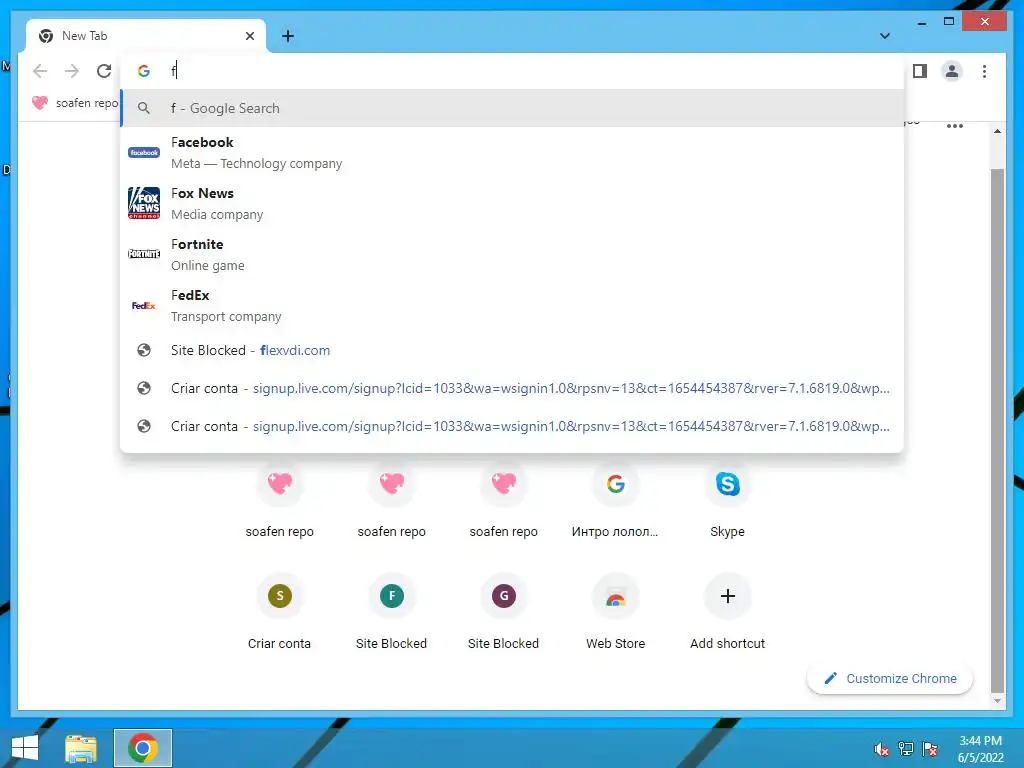This screenshot has height=768, width=1024.
Task: Click the browser forward arrow
Action: [x=72, y=71]
